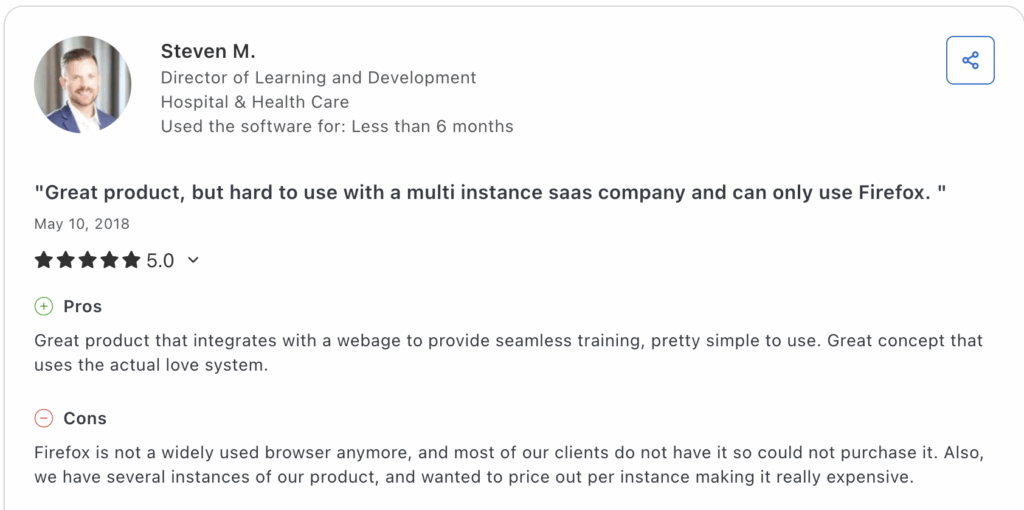The width and height of the screenshot is (1024, 510).
Task: Click the third star of the rating
Action: pyautogui.click(x=88, y=260)
